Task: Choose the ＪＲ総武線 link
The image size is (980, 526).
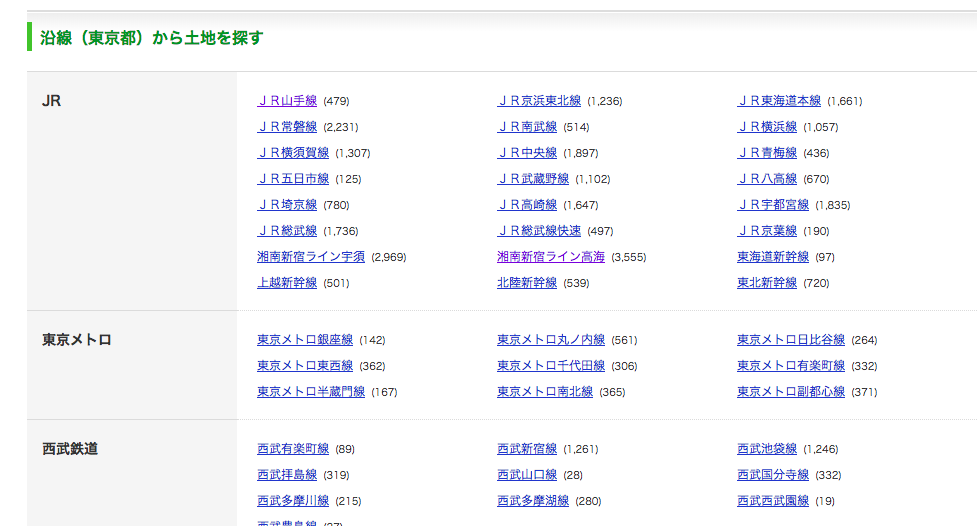Action: [287, 231]
